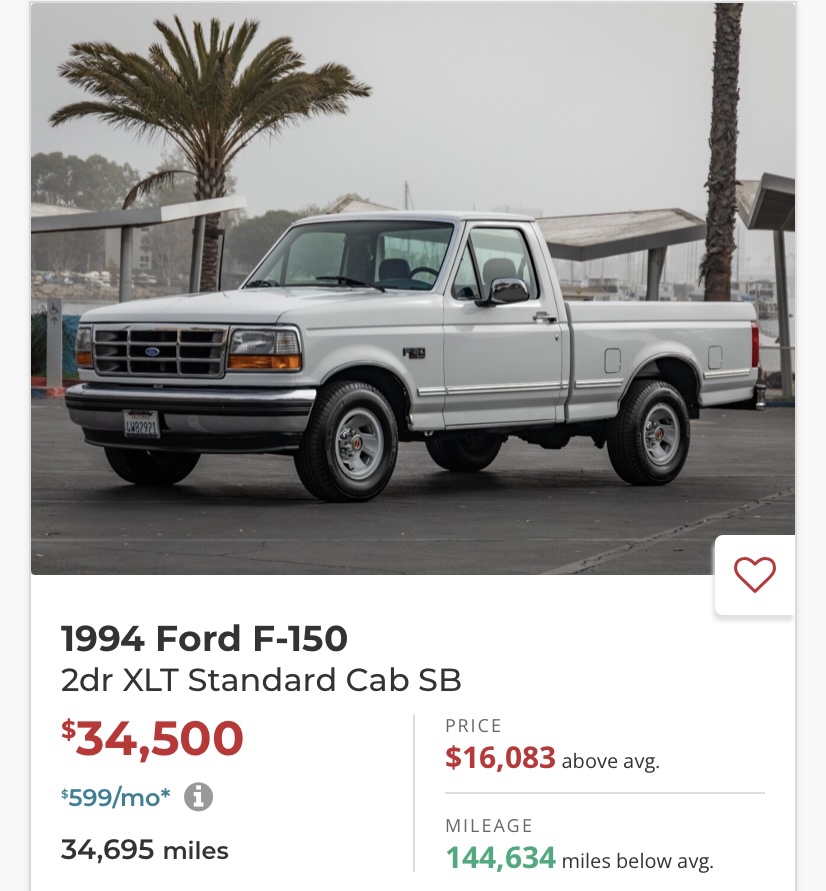Viewport: 826px width, 891px height.
Task: Click the 2dr XLT Standard Cab SB subtitle
Action: pos(261,680)
